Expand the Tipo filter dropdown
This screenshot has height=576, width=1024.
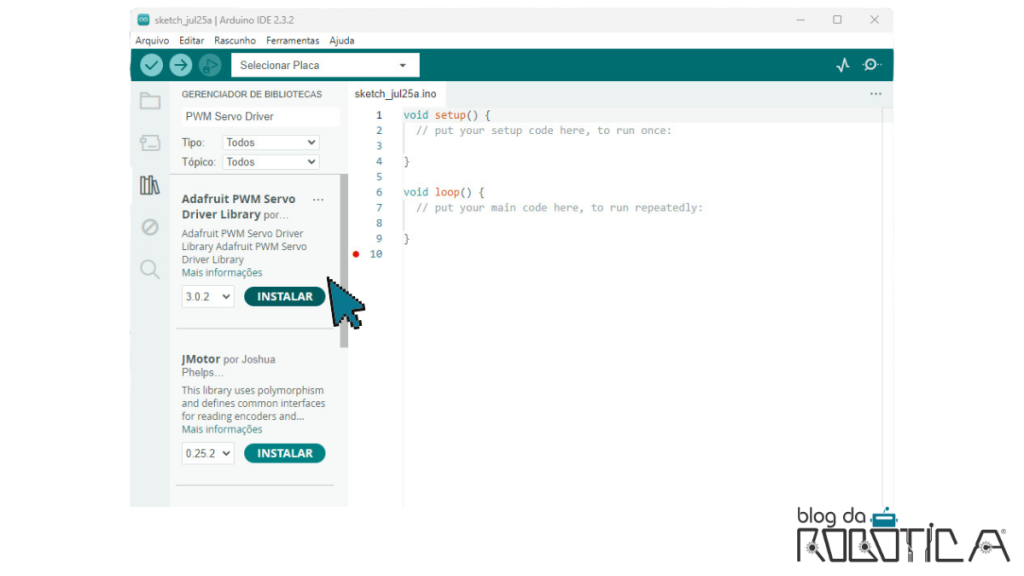(270, 142)
